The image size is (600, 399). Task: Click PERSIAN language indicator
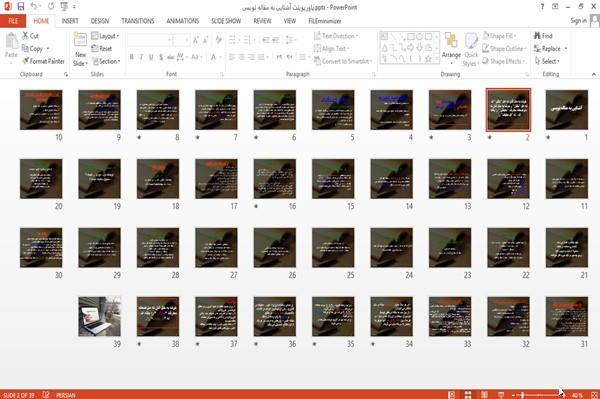66,395
